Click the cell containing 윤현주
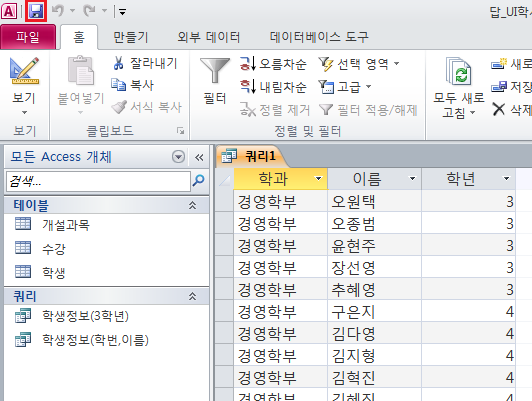The width and height of the screenshot is (532, 401). tap(375, 246)
